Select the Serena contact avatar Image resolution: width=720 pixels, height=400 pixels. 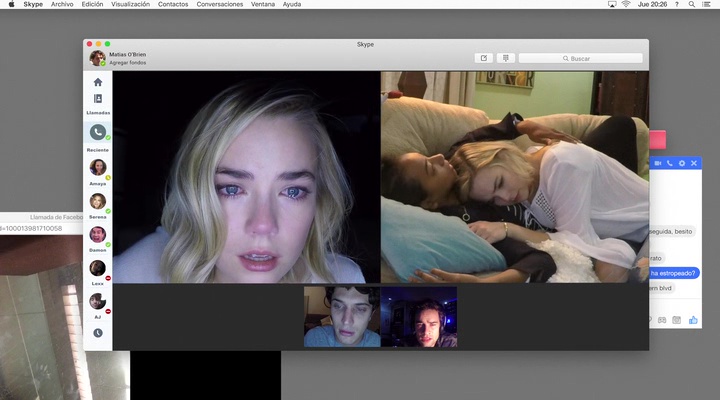tap(98, 201)
